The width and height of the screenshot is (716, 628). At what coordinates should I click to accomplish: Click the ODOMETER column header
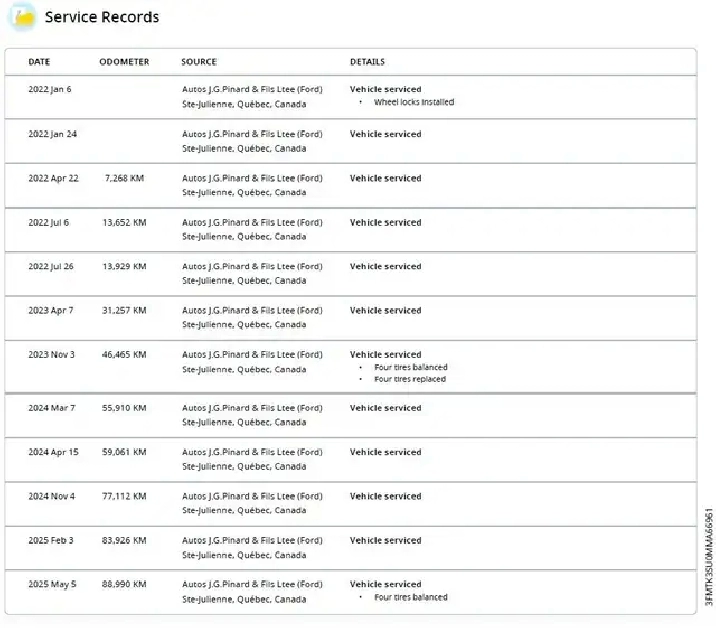point(124,62)
